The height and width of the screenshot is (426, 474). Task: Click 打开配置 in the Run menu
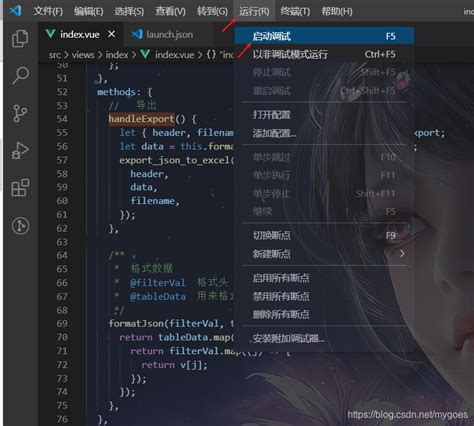324,115
